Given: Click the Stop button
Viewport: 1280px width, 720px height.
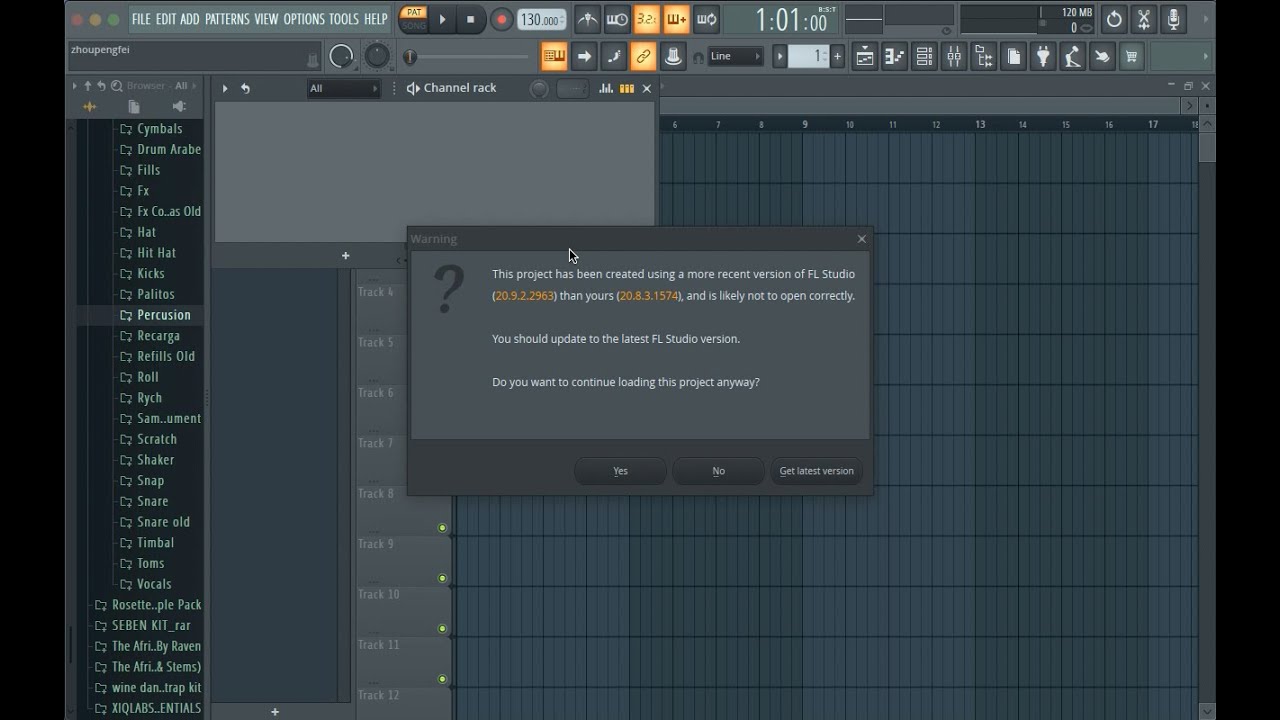Looking at the screenshot, I should 471,19.
